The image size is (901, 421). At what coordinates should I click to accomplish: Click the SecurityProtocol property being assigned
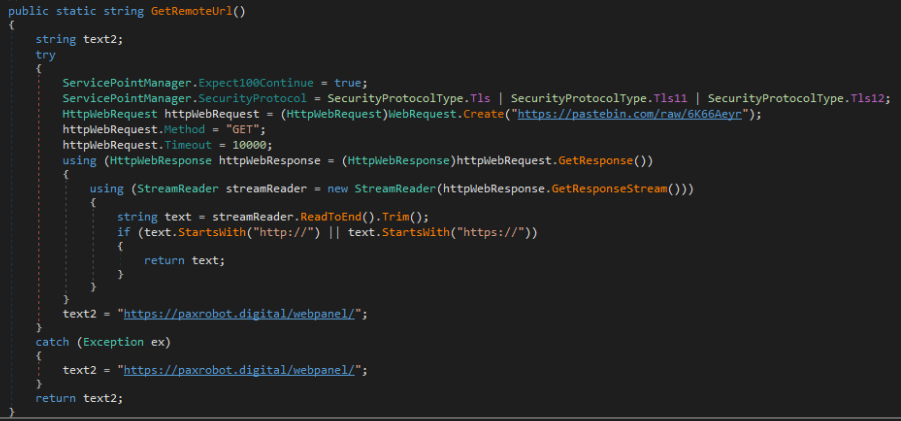point(252,98)
